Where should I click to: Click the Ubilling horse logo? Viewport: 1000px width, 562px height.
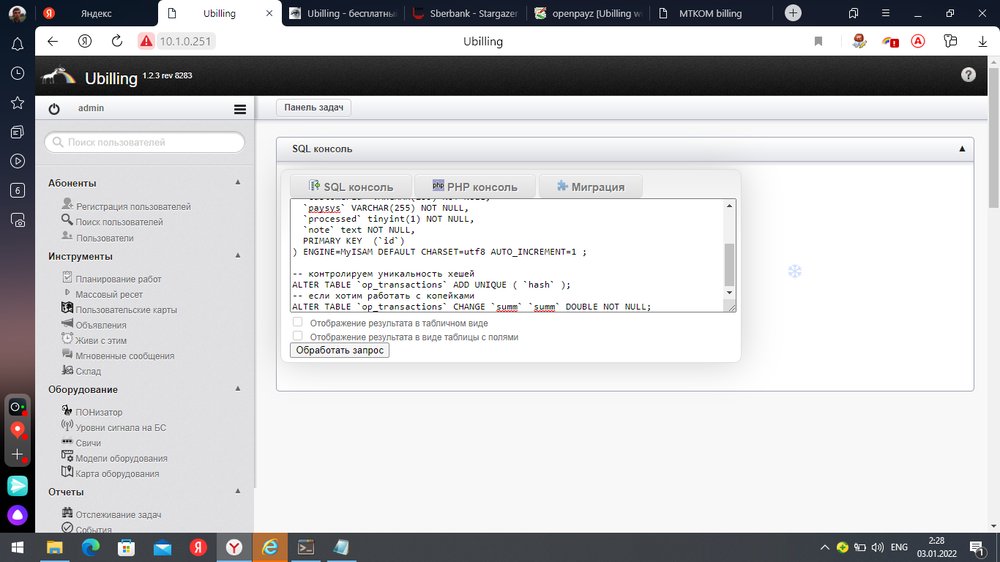[x=58, y=76]
